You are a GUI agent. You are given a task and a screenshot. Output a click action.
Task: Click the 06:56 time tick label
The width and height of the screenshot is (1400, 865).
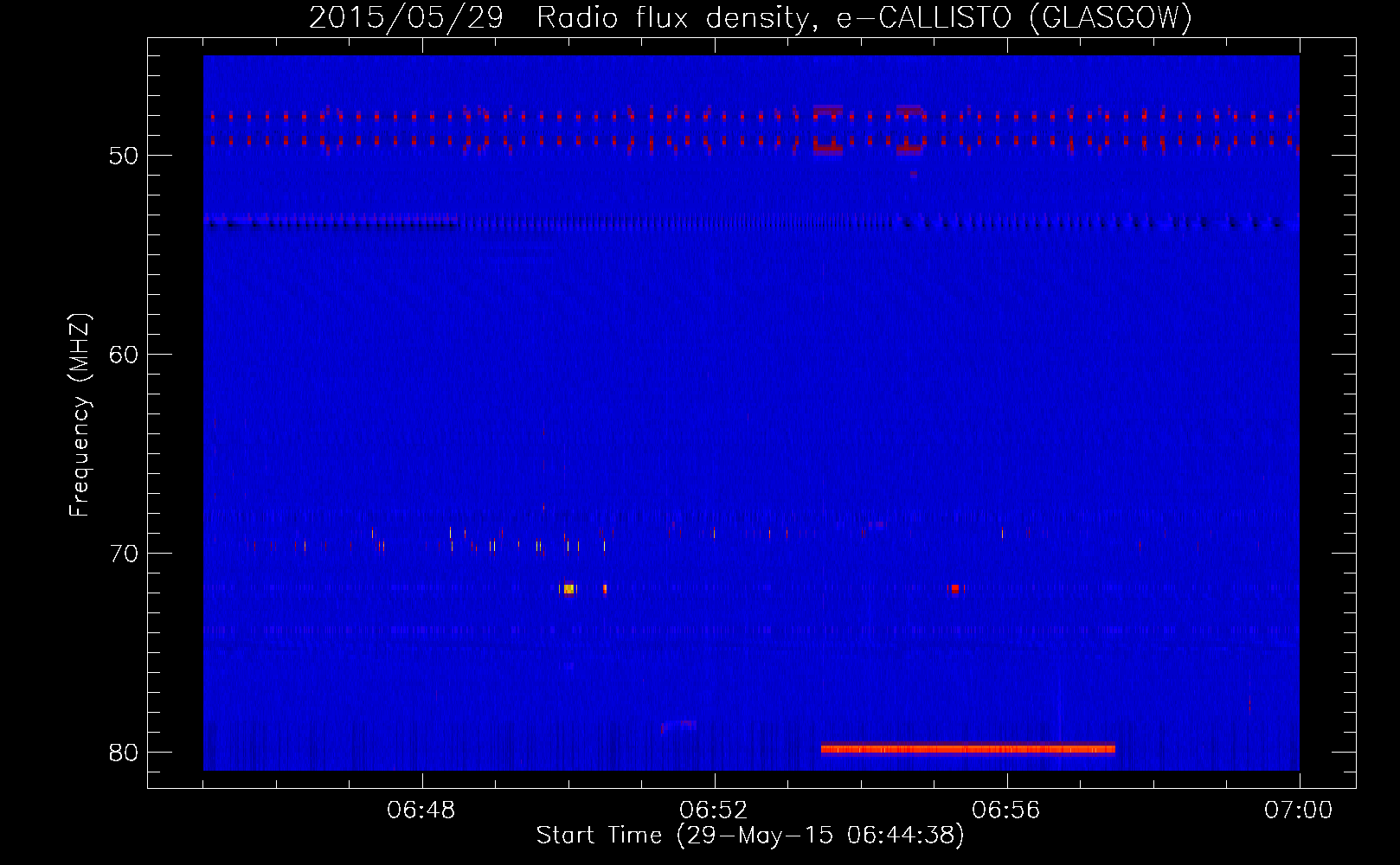tap(1006, 811)
